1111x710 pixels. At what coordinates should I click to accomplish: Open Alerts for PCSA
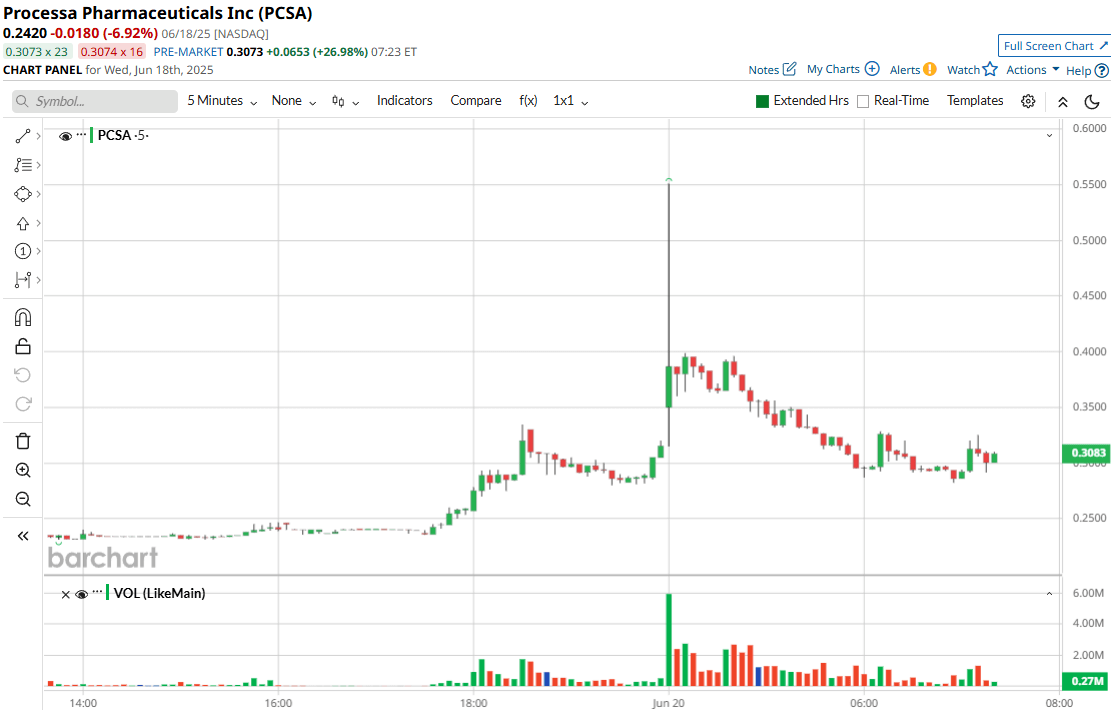tap(930, 69)
